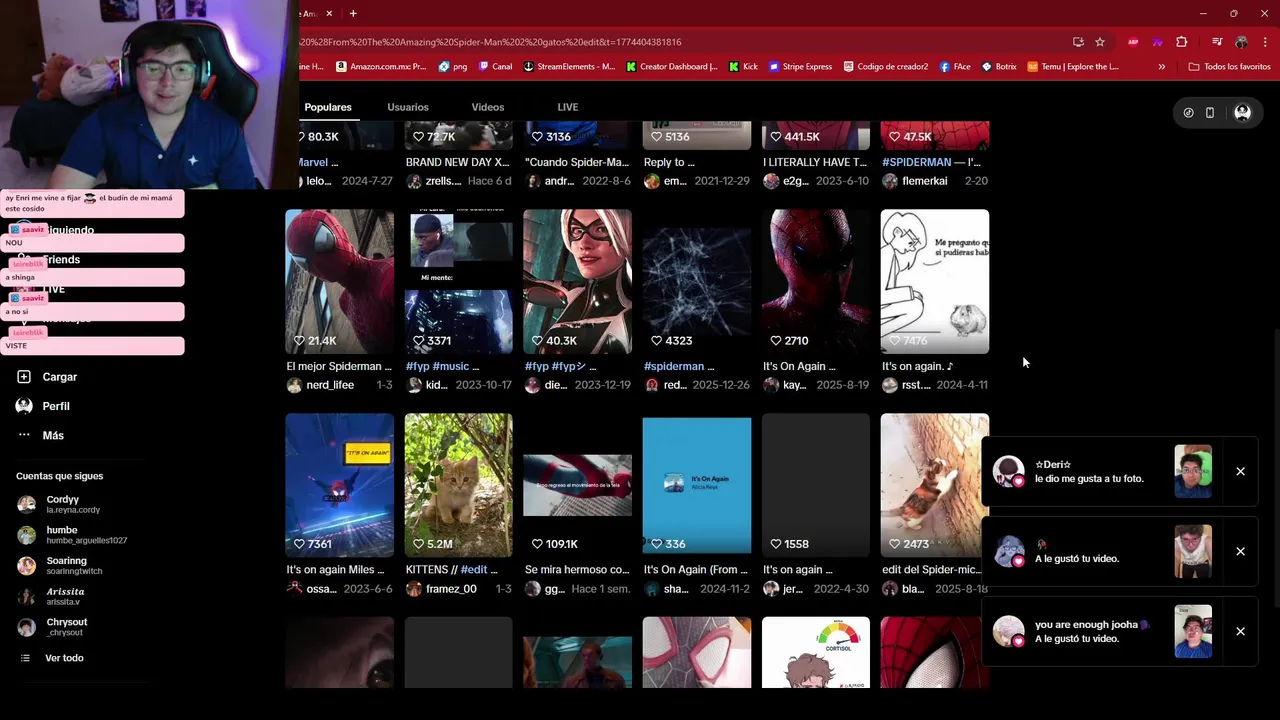The image size is (1280, 720).
Task: Open the Black Cat video with 40.3K likes
Action: (577, 281)
